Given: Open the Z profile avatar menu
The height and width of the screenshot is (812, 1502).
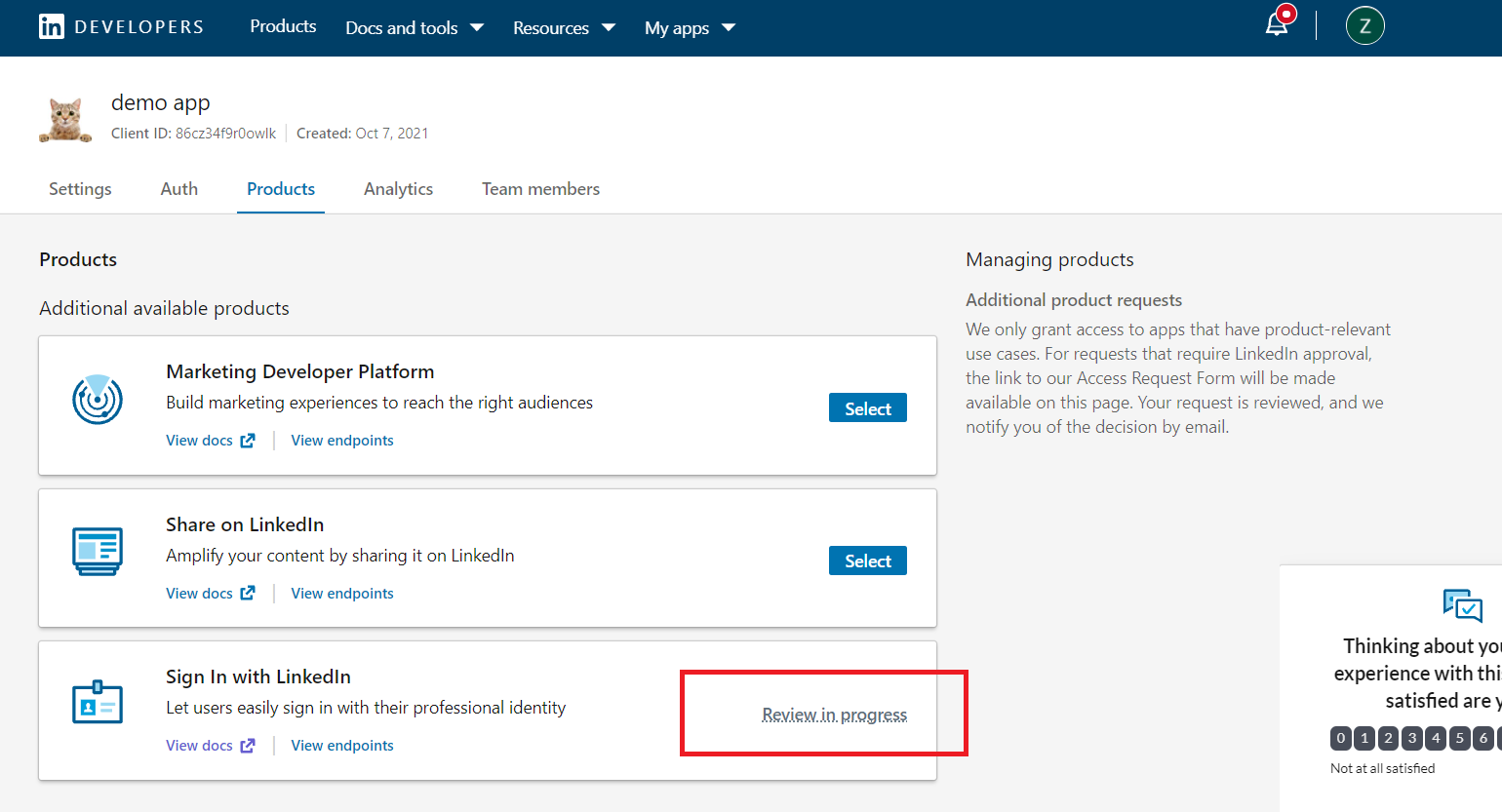Looking at the screenshot, I should [x=1364, y=26].
